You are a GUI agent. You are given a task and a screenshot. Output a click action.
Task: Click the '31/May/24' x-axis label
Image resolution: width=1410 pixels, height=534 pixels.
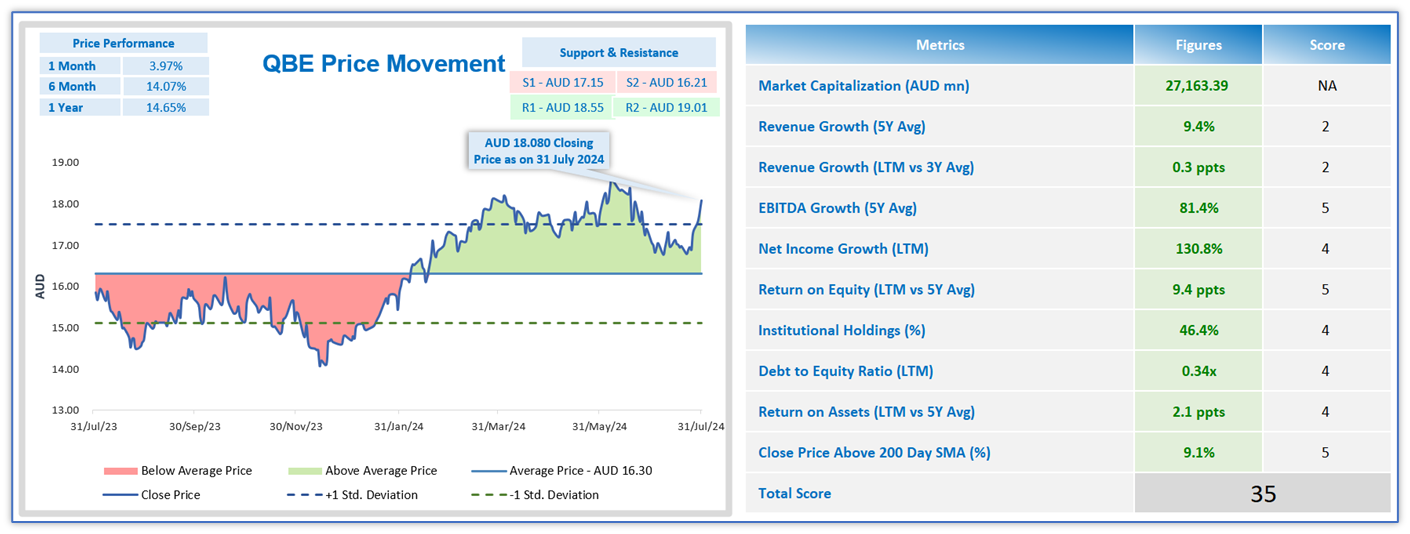point(600,426)
